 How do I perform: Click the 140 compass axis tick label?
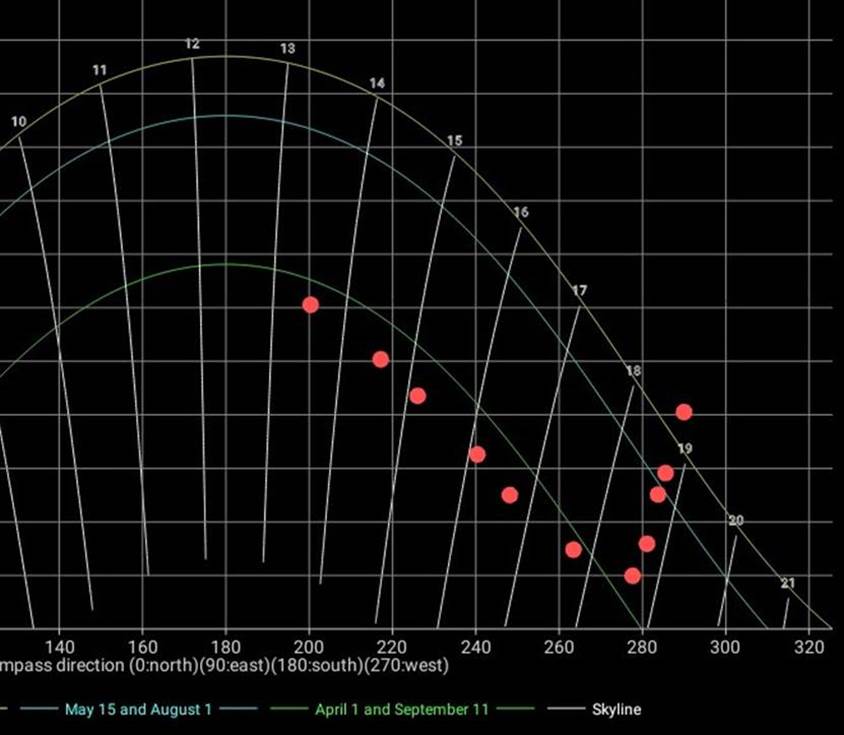[x=59, y=646]
